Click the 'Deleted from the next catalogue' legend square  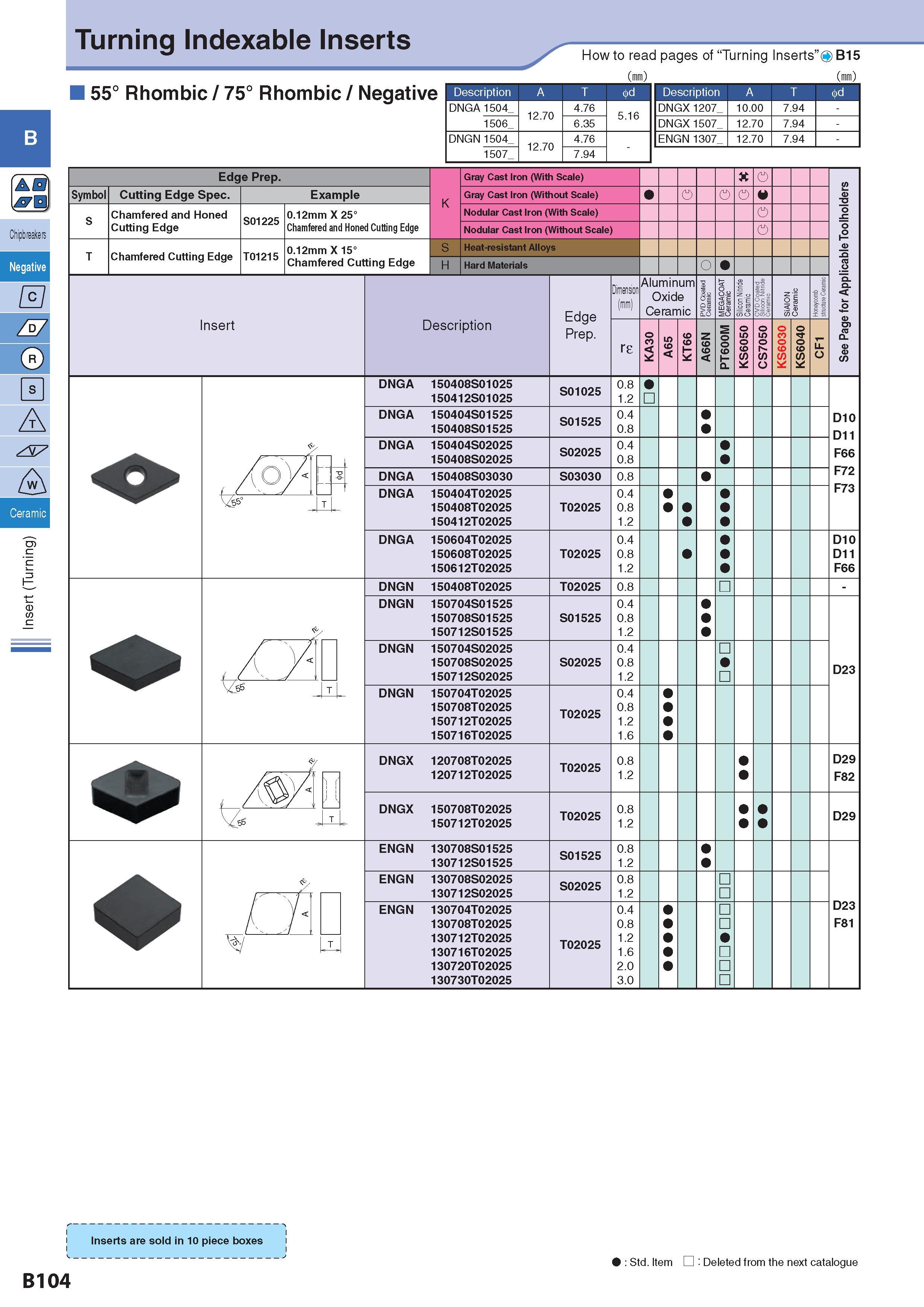pyautogui.click(x=689, y=1261)
